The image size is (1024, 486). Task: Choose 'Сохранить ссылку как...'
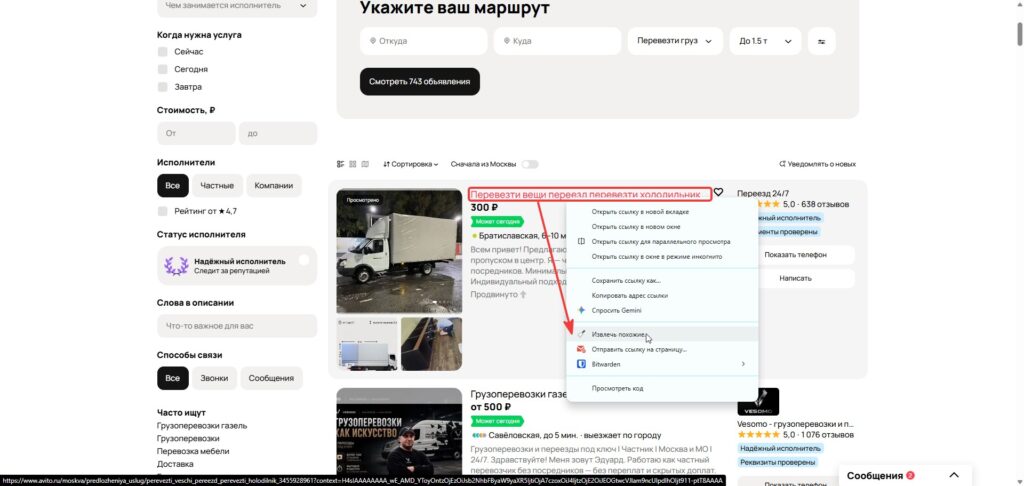pyautogui.click(x=662, y=281)
